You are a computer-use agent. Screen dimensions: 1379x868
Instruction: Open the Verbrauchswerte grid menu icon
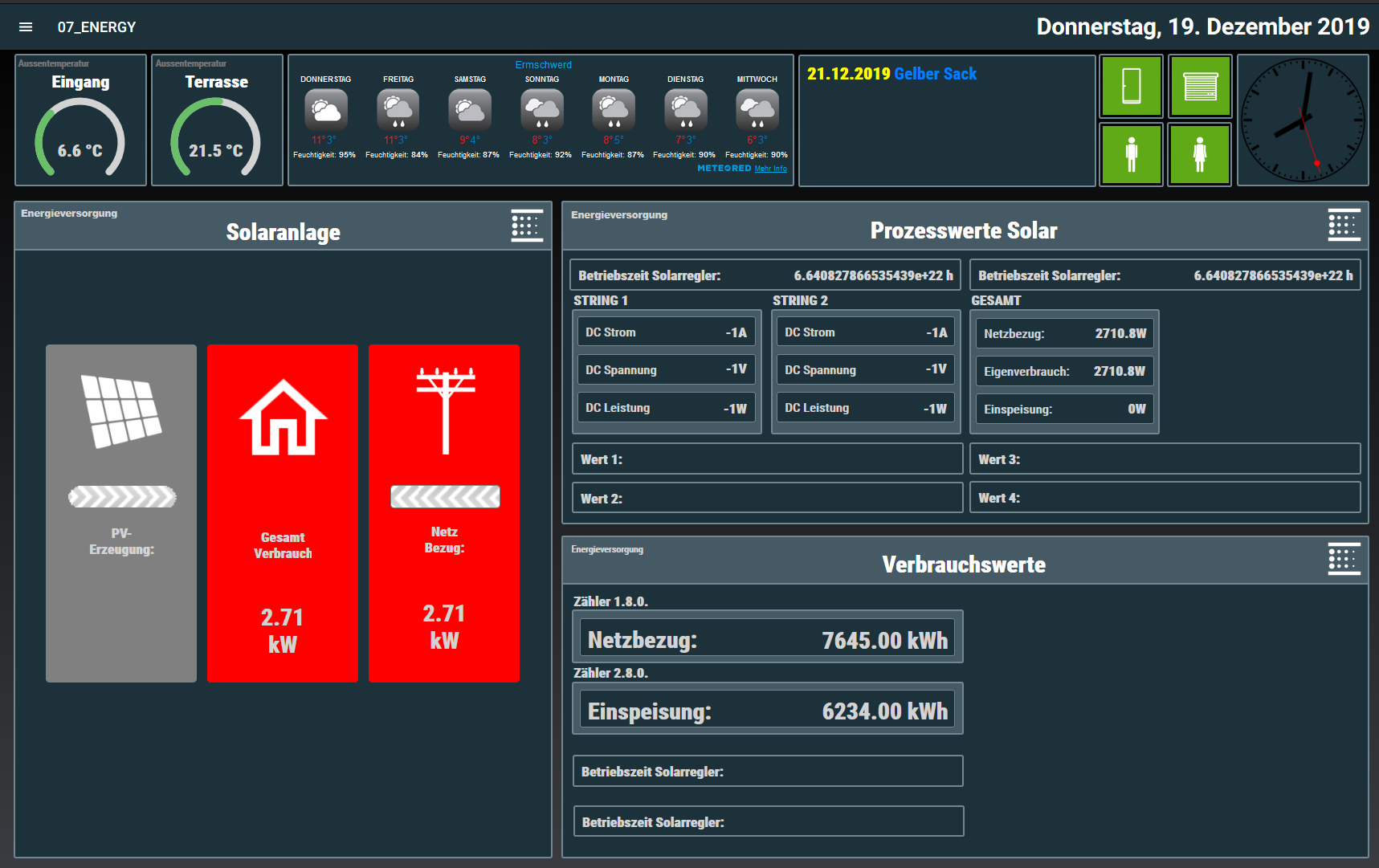(1344, 559)
